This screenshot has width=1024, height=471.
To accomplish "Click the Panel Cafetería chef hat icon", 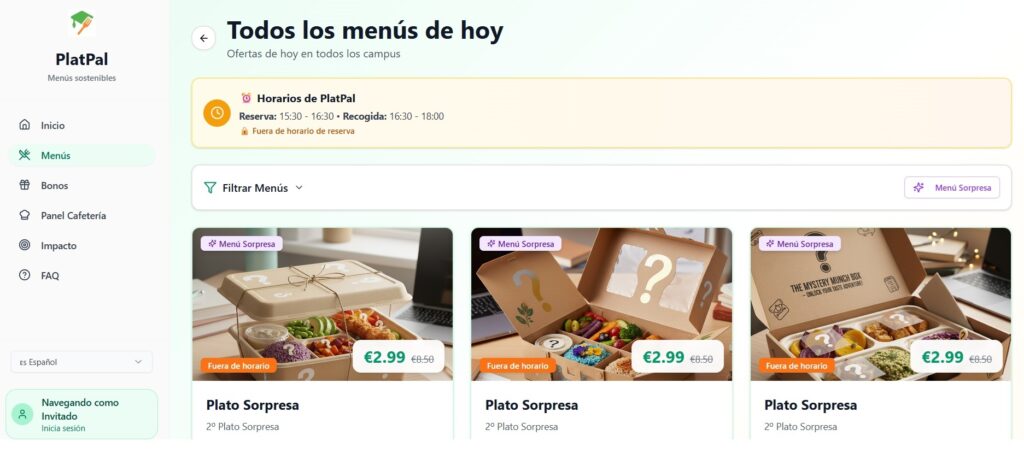I will click(x=25, y=215).
